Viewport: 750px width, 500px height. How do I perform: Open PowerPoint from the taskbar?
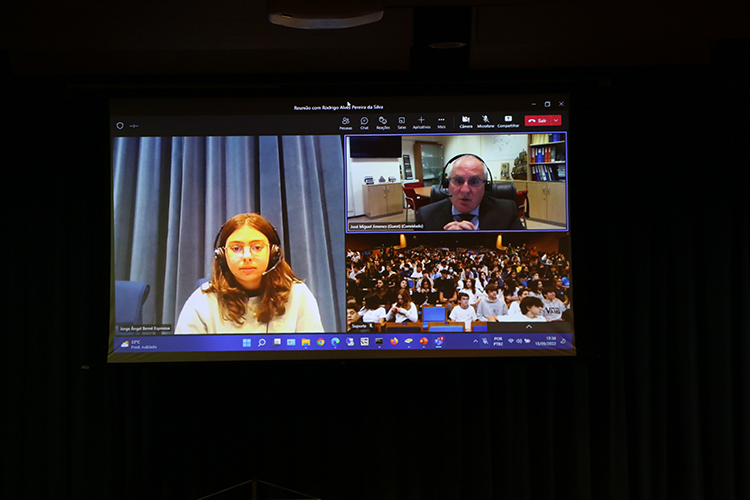click(x=423, y=341)
